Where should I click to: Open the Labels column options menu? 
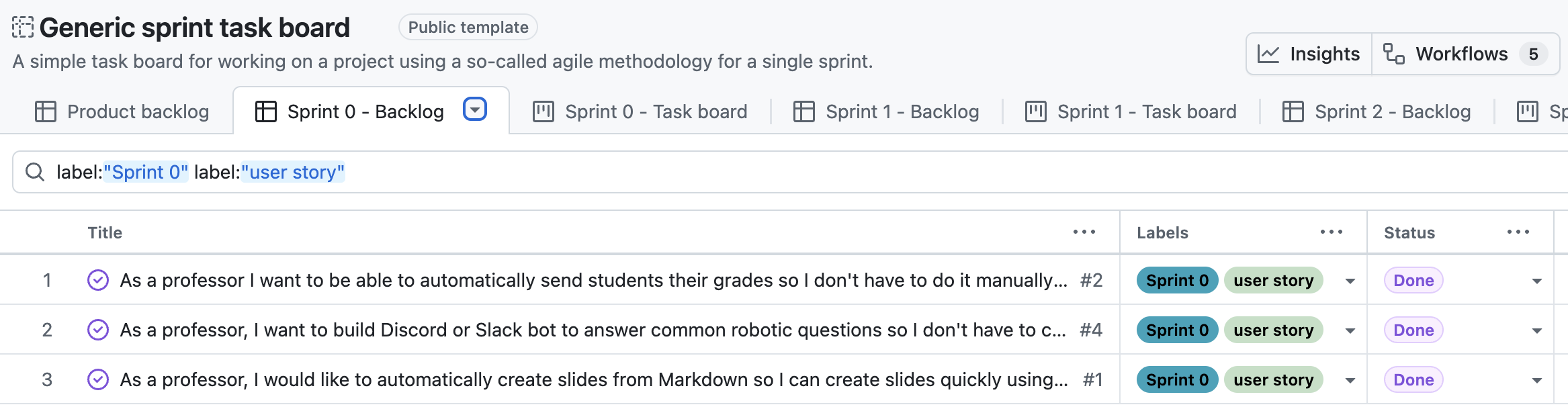coord(1332,232)
